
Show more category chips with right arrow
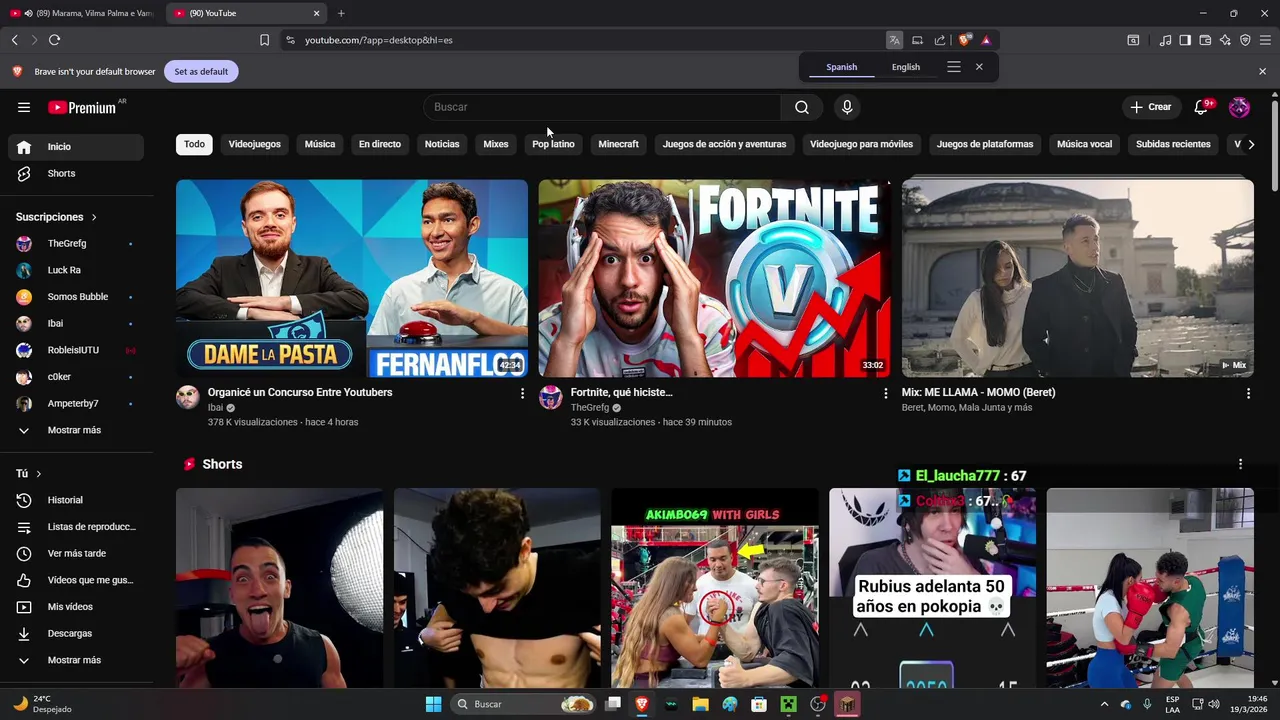point(1250,144)
